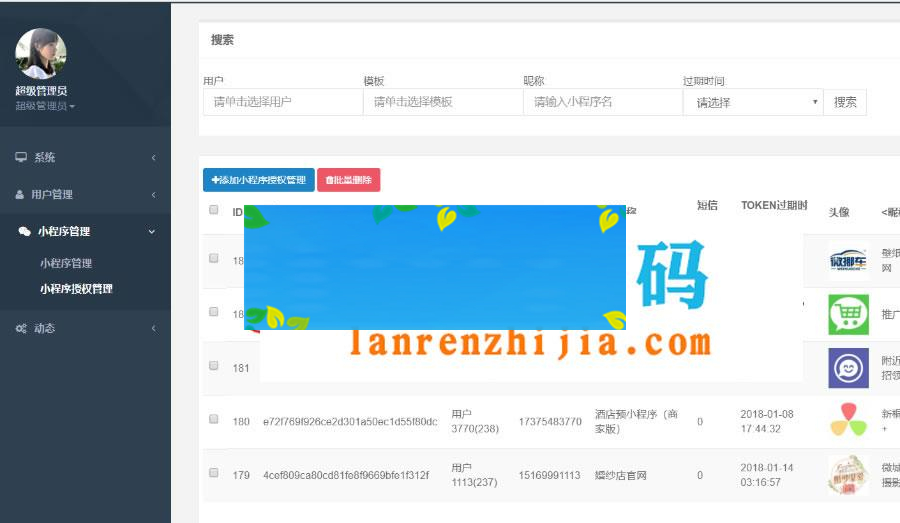This screenshot has height=523, width=900.
Task: Click the 请单击选择用户 input field
Action: click(282, 102)
